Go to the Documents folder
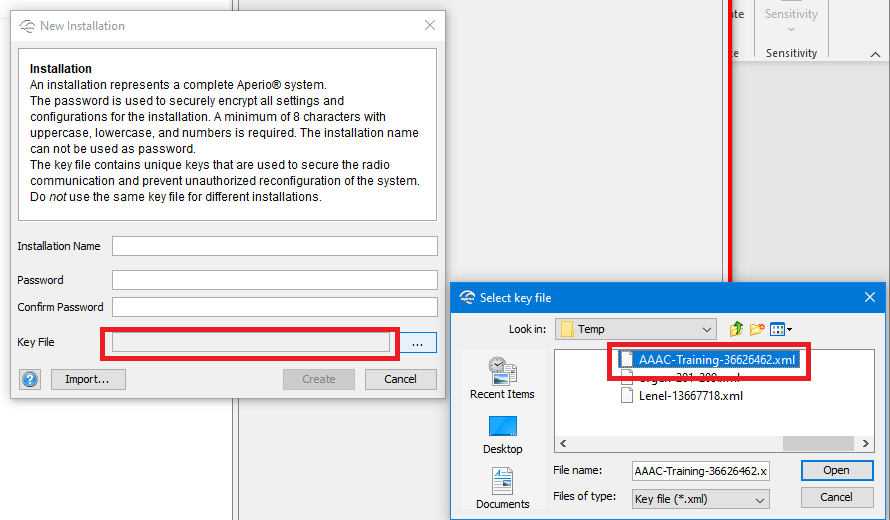This screenshot has height=520, width=890. (502, 489)
